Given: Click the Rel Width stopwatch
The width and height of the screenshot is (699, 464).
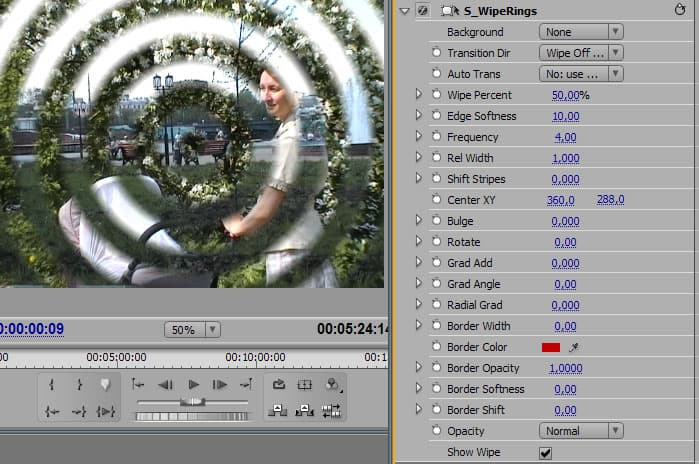Looking at the screenshot, I should click(x=436, y=157).
